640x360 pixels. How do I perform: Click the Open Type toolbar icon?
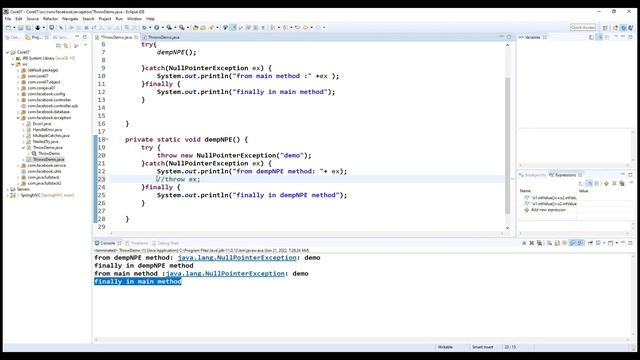pos(195,27)
